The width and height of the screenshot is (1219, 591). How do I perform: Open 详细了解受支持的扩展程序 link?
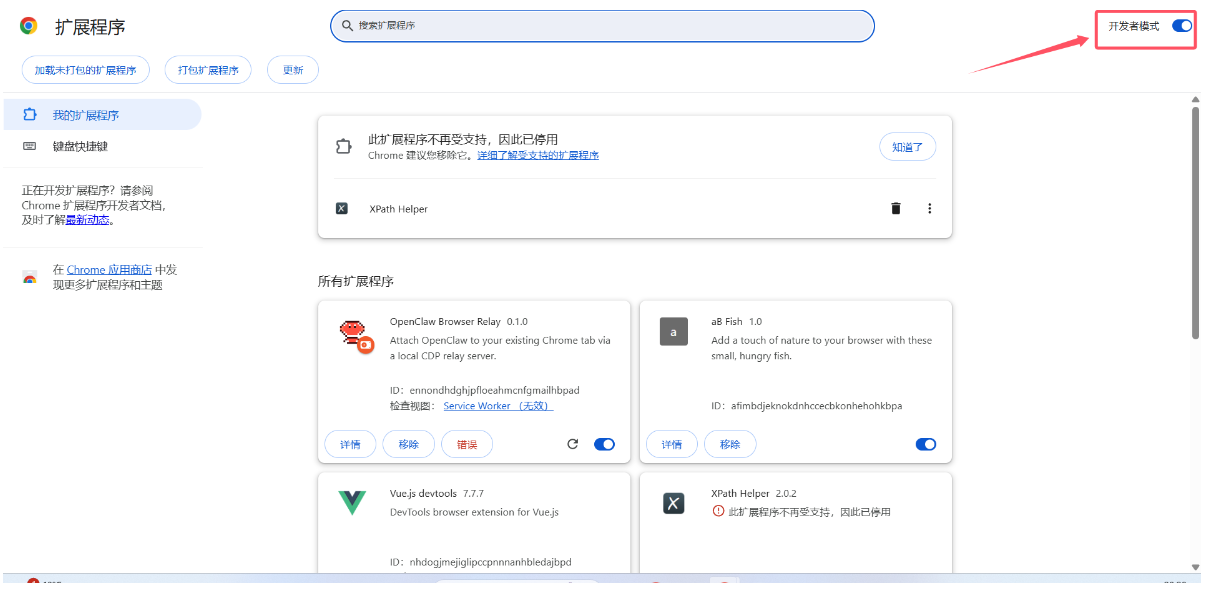tap(538, 156)
